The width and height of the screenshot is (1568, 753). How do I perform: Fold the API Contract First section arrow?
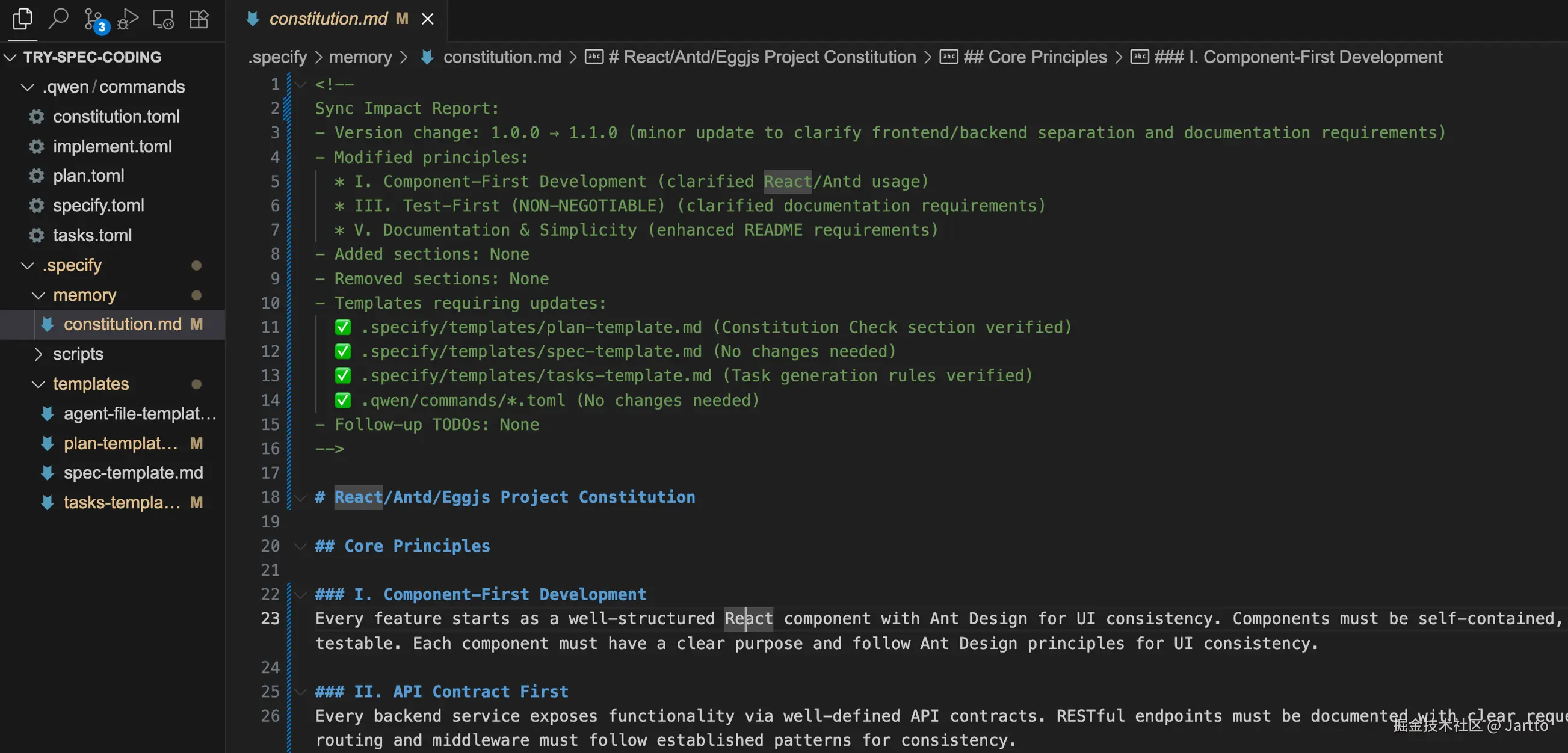(x=300, y=692)
